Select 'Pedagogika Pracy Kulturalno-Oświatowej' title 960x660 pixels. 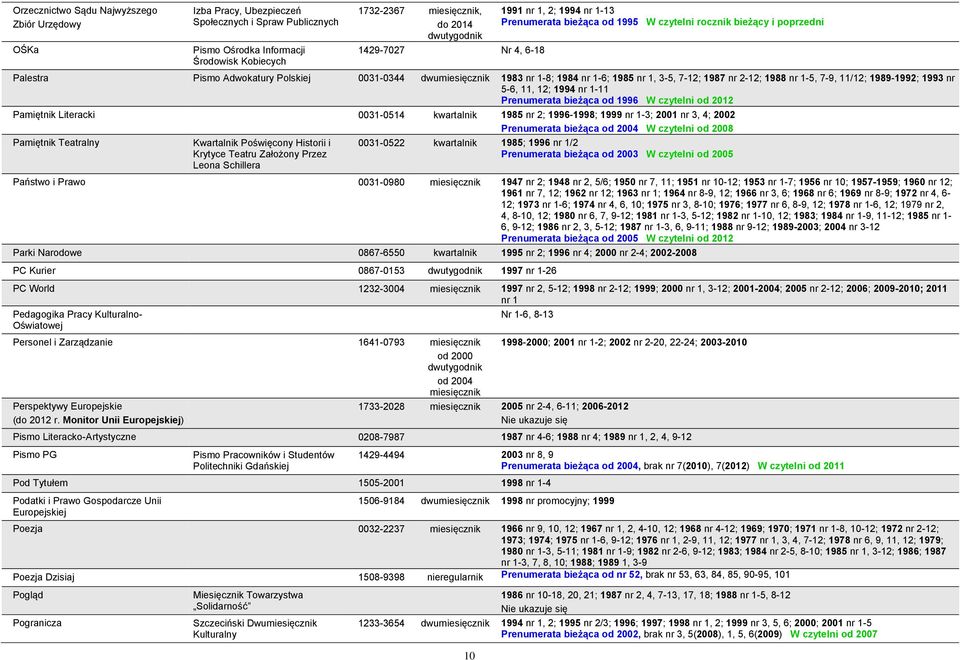coord(77,320)
